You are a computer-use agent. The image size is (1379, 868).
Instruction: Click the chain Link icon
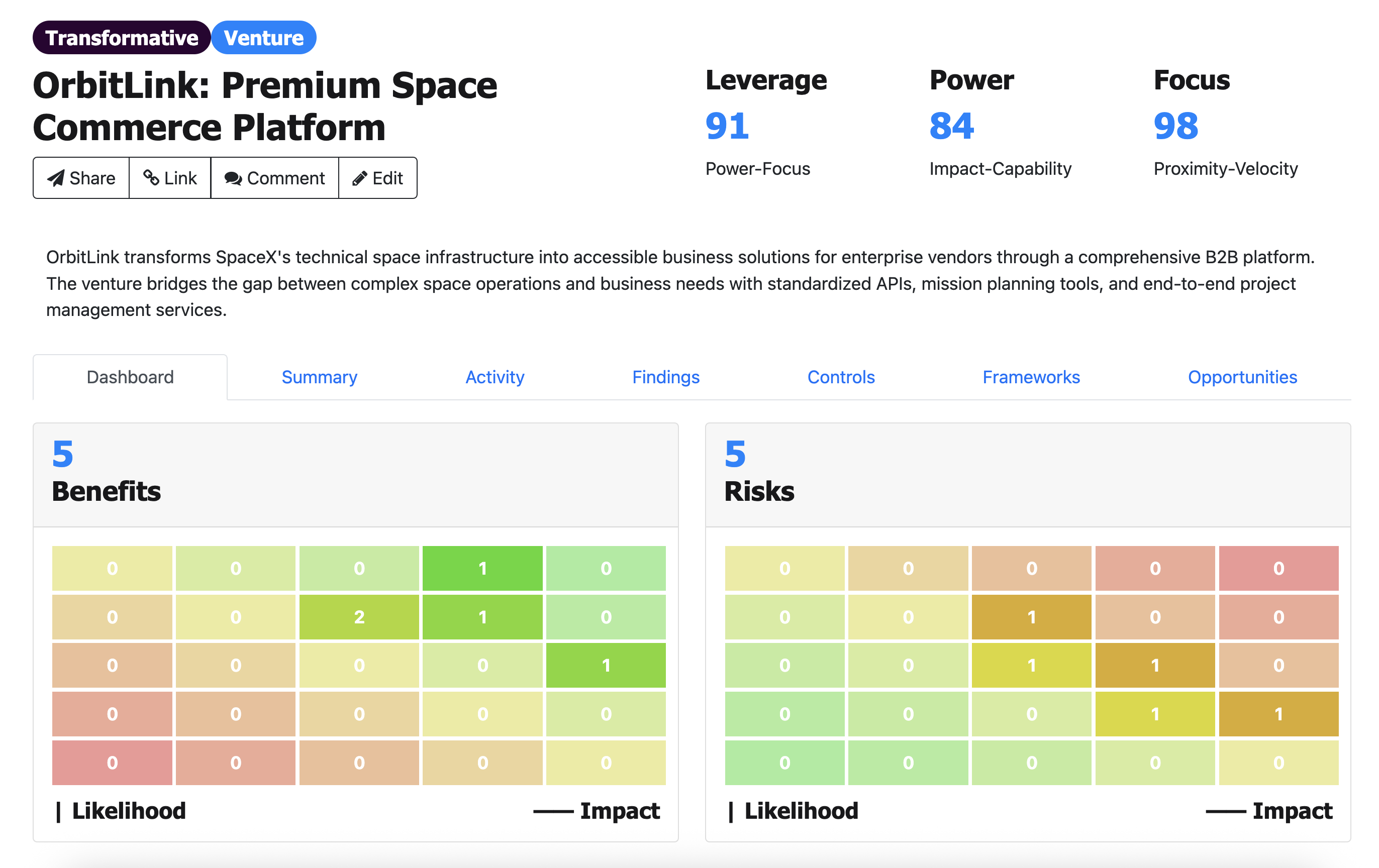point(151,177)
